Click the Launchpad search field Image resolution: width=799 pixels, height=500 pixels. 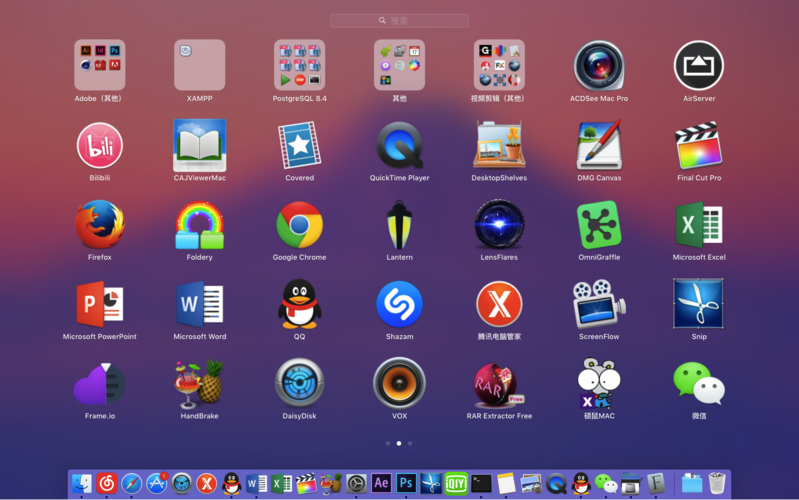coord(399,20)
